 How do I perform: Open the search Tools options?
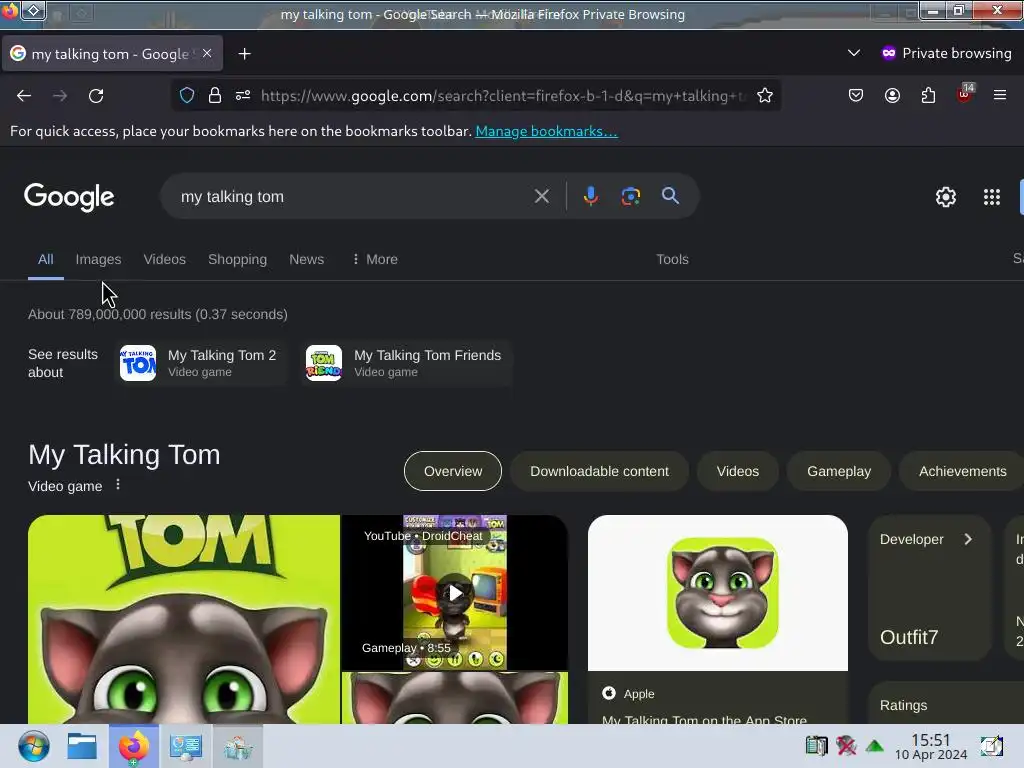pyautogui.click(x=672, y=259)
